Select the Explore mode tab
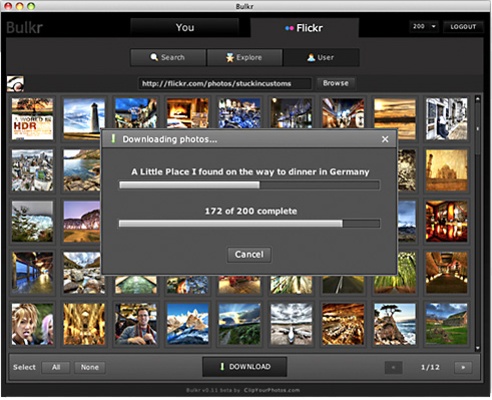492x400 pixels. click(x=245, y=57)
